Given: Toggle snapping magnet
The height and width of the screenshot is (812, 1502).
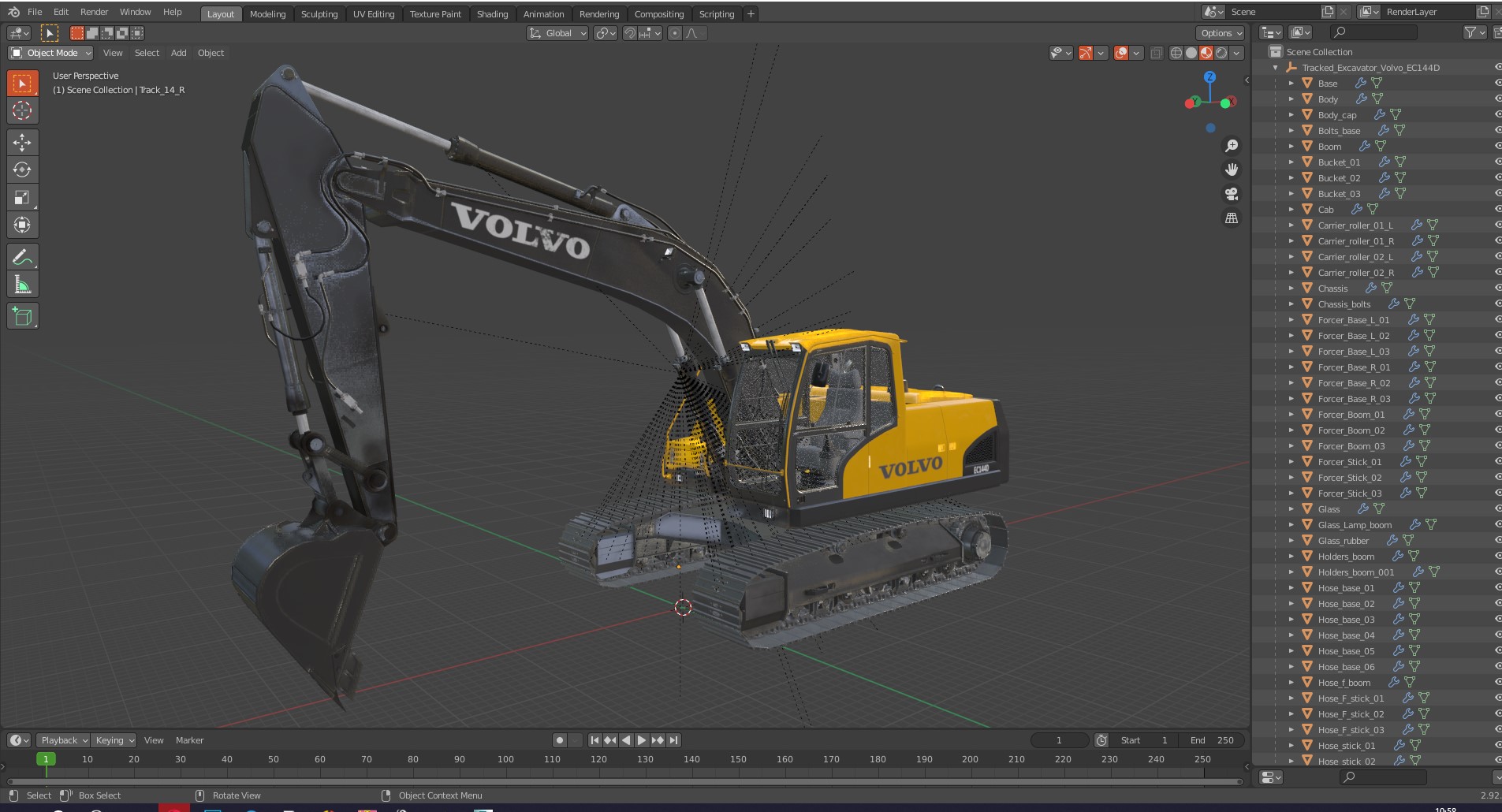Looking at the screenshot, I should pyautogui.click(x=630, y=33).
